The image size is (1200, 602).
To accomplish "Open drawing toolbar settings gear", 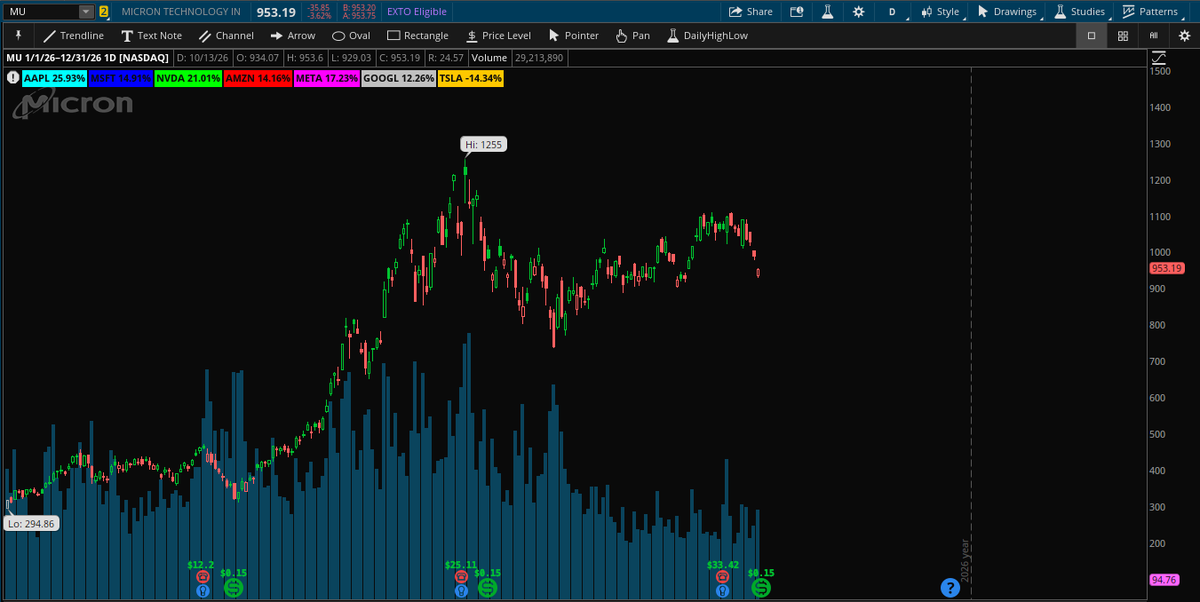I will pyautogui.click(x=1184, y=35).
